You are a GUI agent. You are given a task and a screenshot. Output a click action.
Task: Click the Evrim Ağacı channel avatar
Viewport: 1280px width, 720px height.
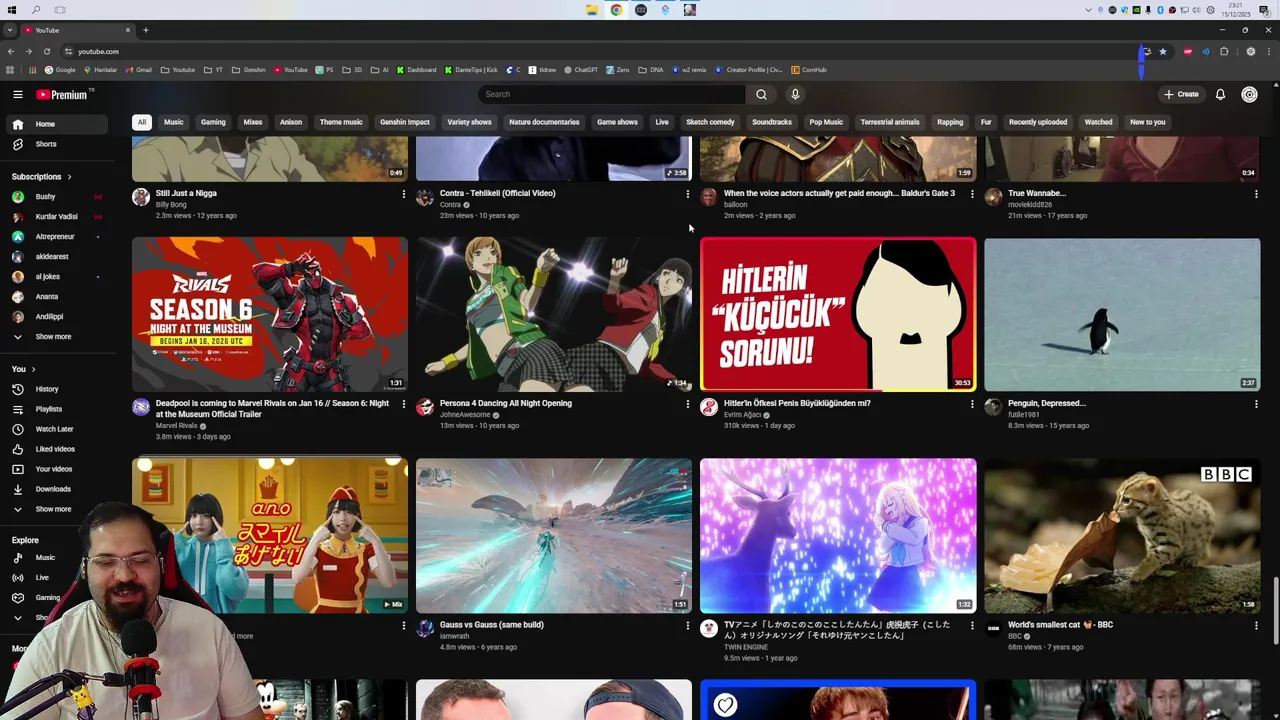click(x=709, y=407)
